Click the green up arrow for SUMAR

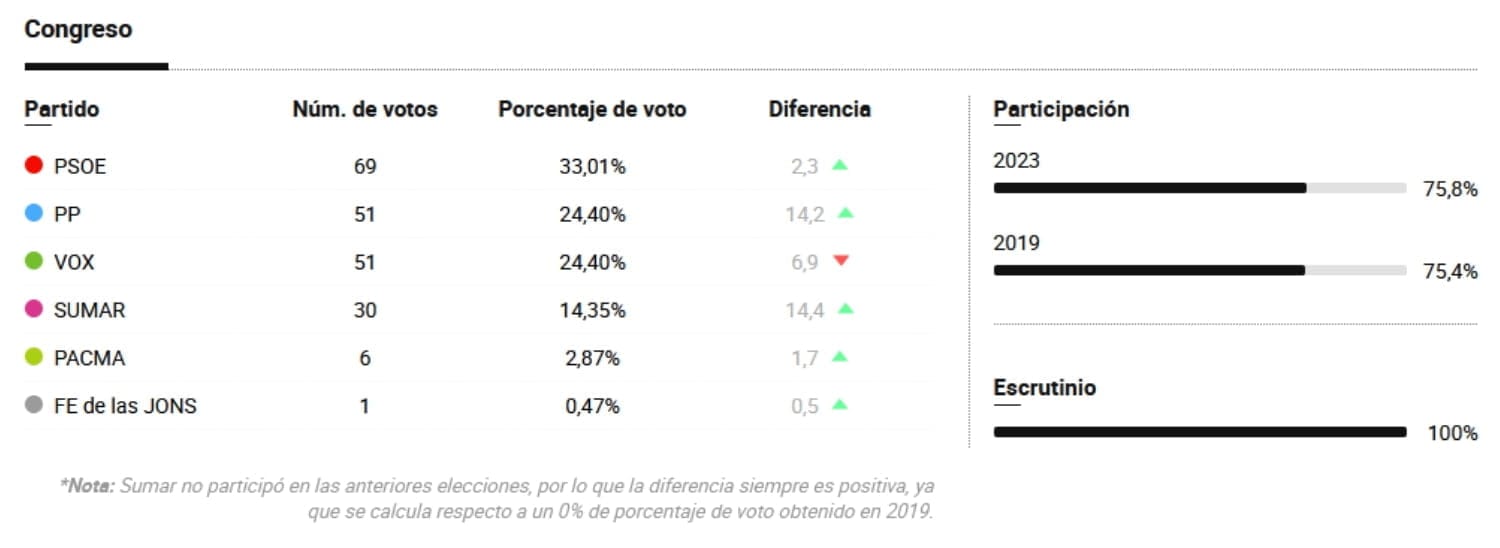point(845,309)
